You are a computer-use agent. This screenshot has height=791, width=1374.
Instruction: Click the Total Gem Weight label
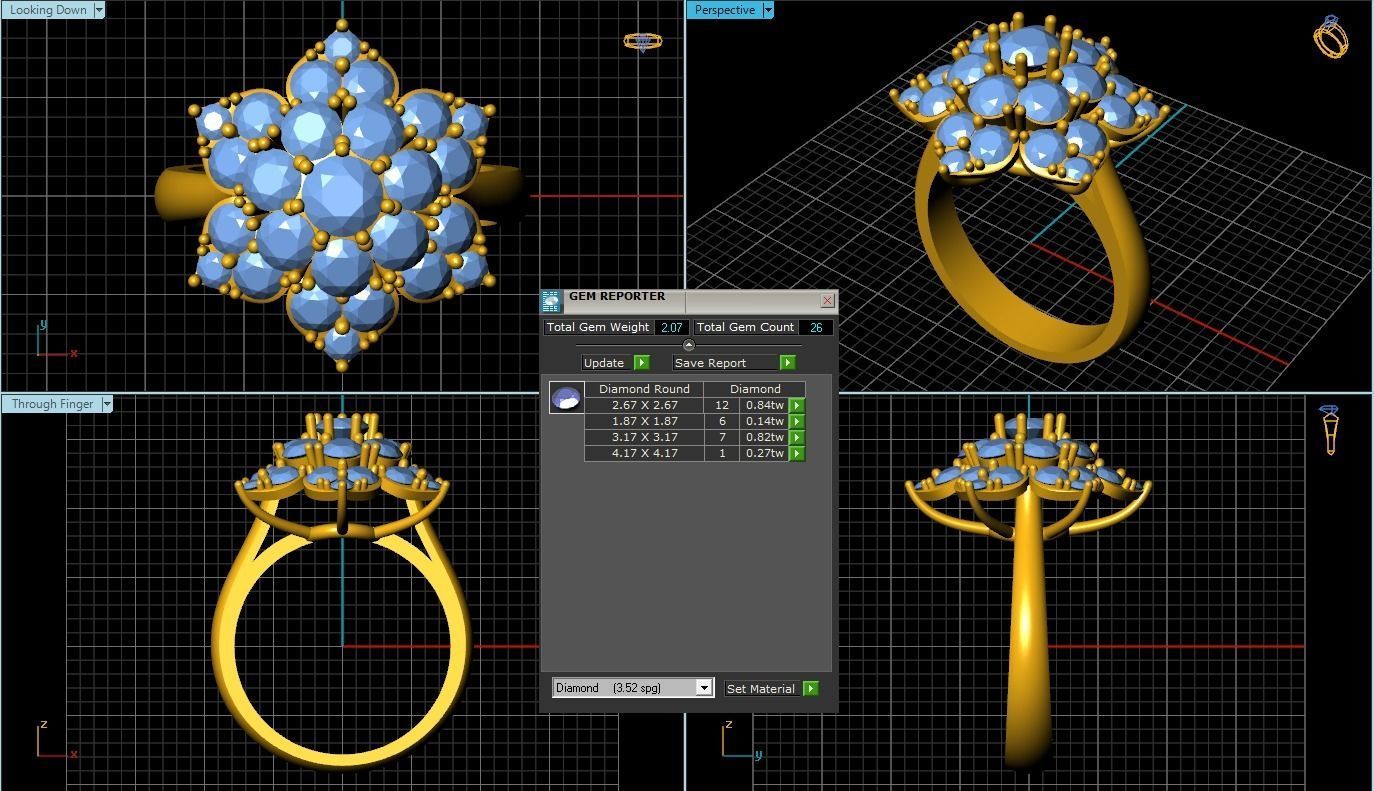[598, 327]
